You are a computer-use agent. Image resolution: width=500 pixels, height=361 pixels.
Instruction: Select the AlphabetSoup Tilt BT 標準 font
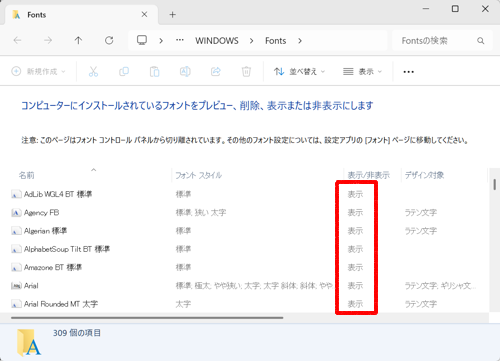[67, 249]
